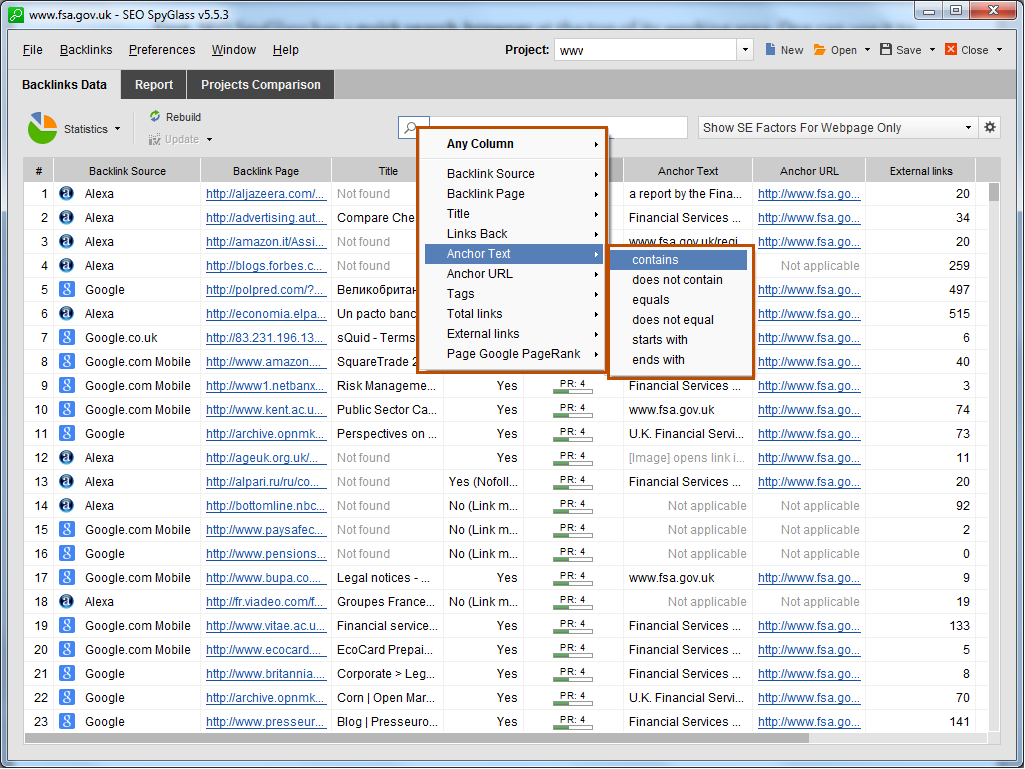Viewport: 1025px width, 769px height.
Task: Select the Backlinks Data tab
Action: (x=64, y=84)
